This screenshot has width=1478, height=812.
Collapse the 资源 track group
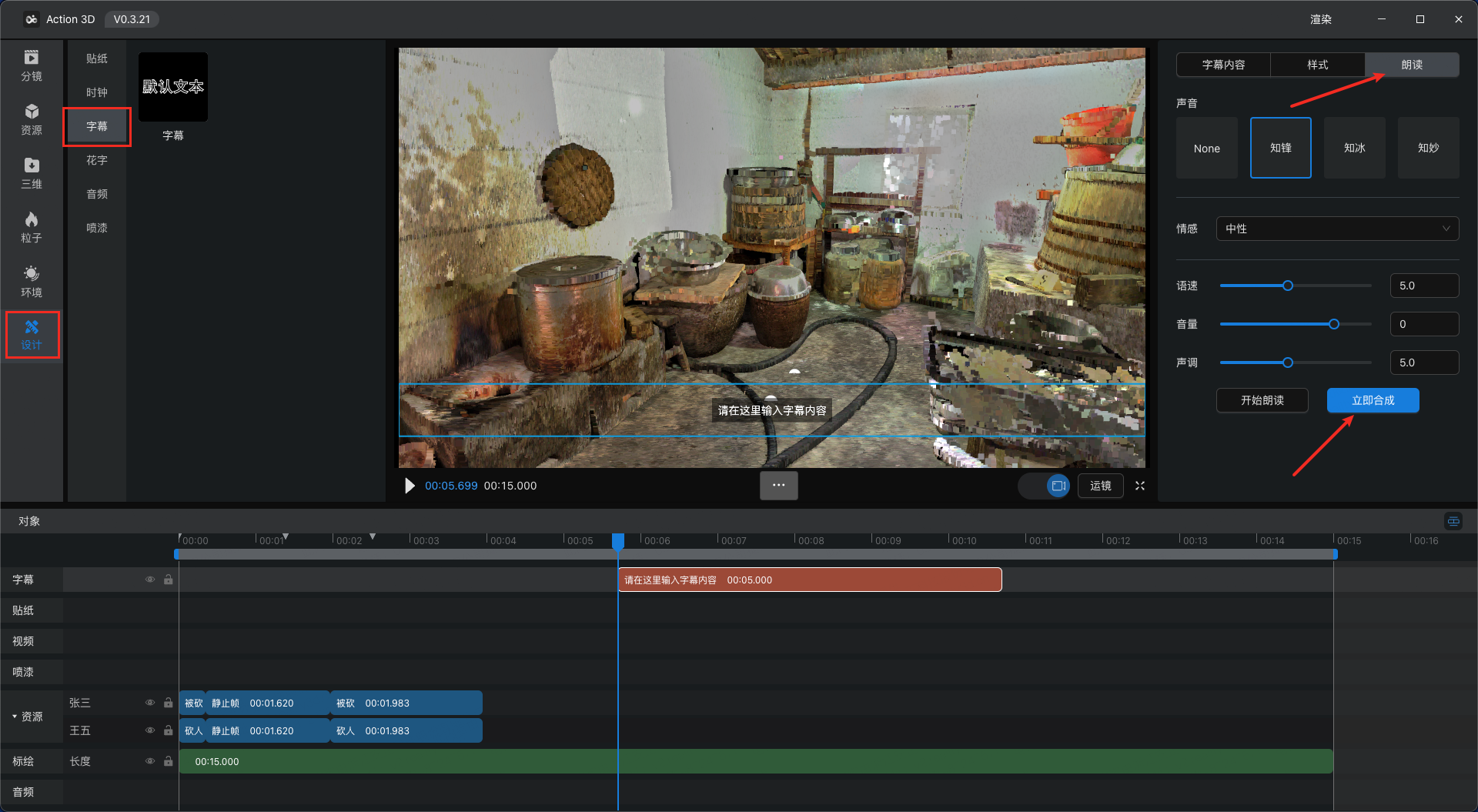tap(15, 717)
